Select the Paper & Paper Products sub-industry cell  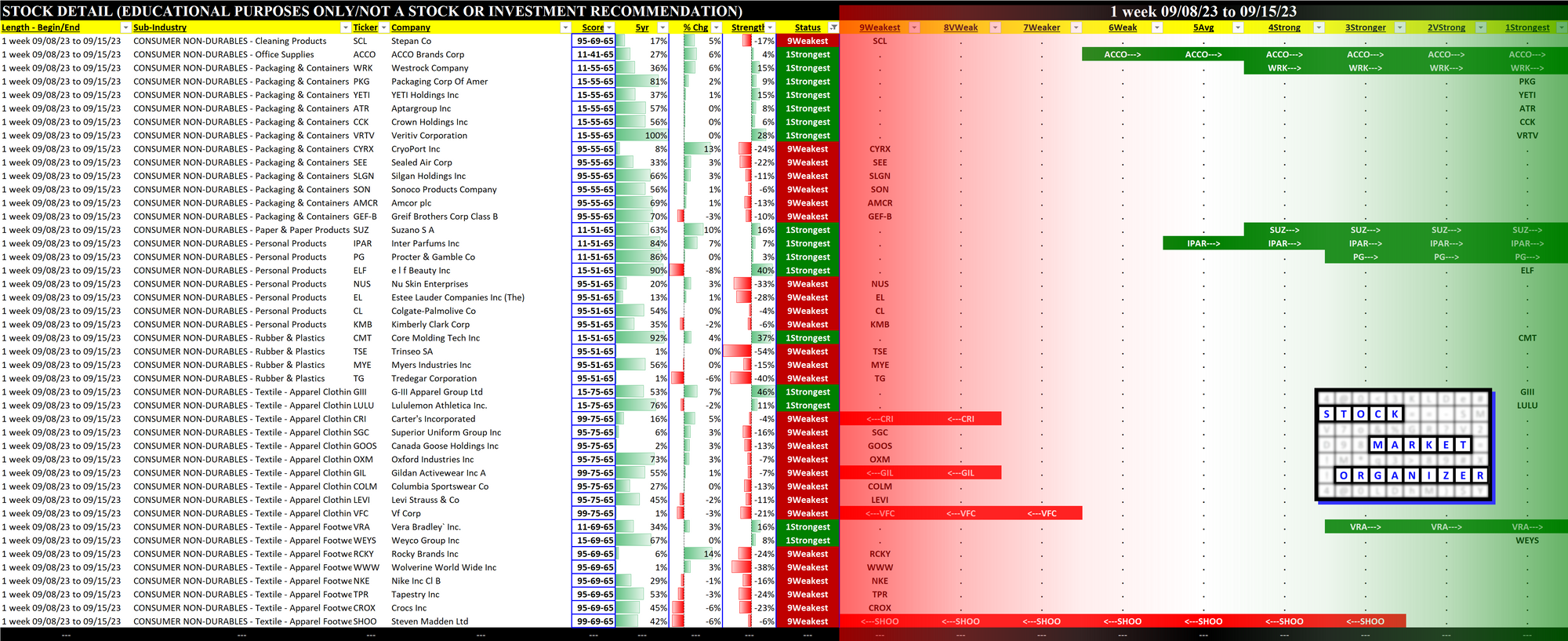point(241,230)
